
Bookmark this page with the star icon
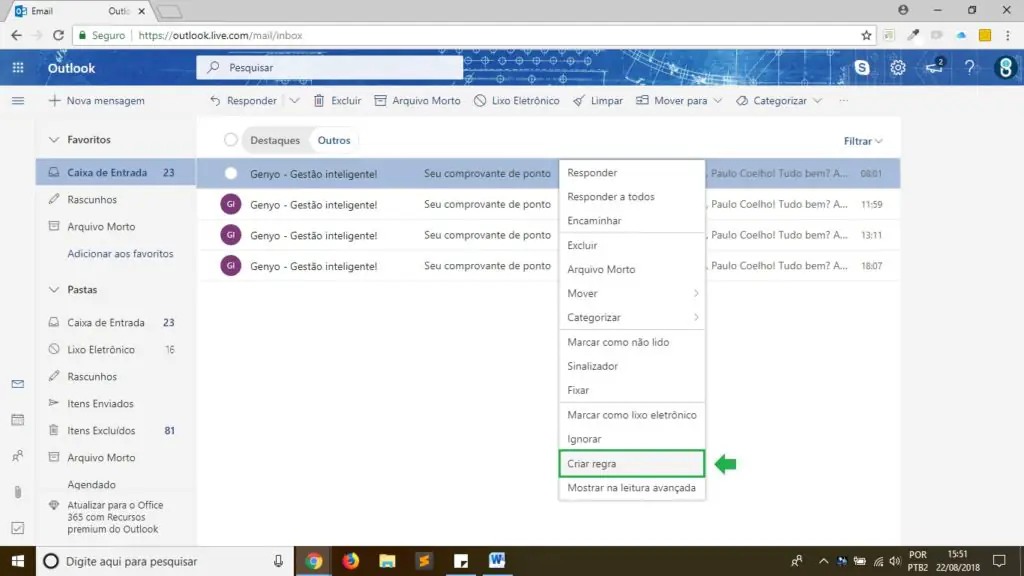866,35
